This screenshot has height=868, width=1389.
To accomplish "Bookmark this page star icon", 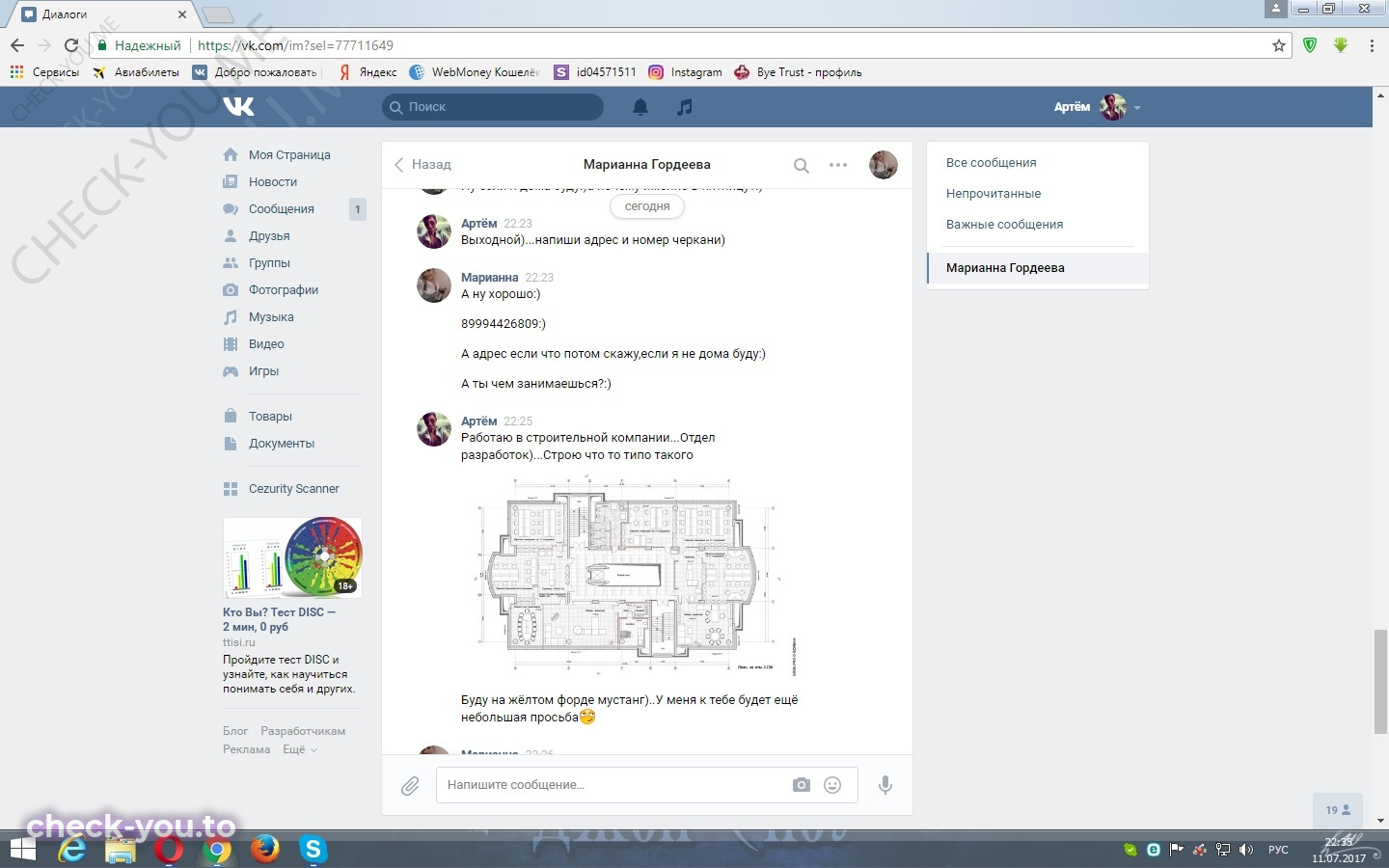I will point(1279,45).
